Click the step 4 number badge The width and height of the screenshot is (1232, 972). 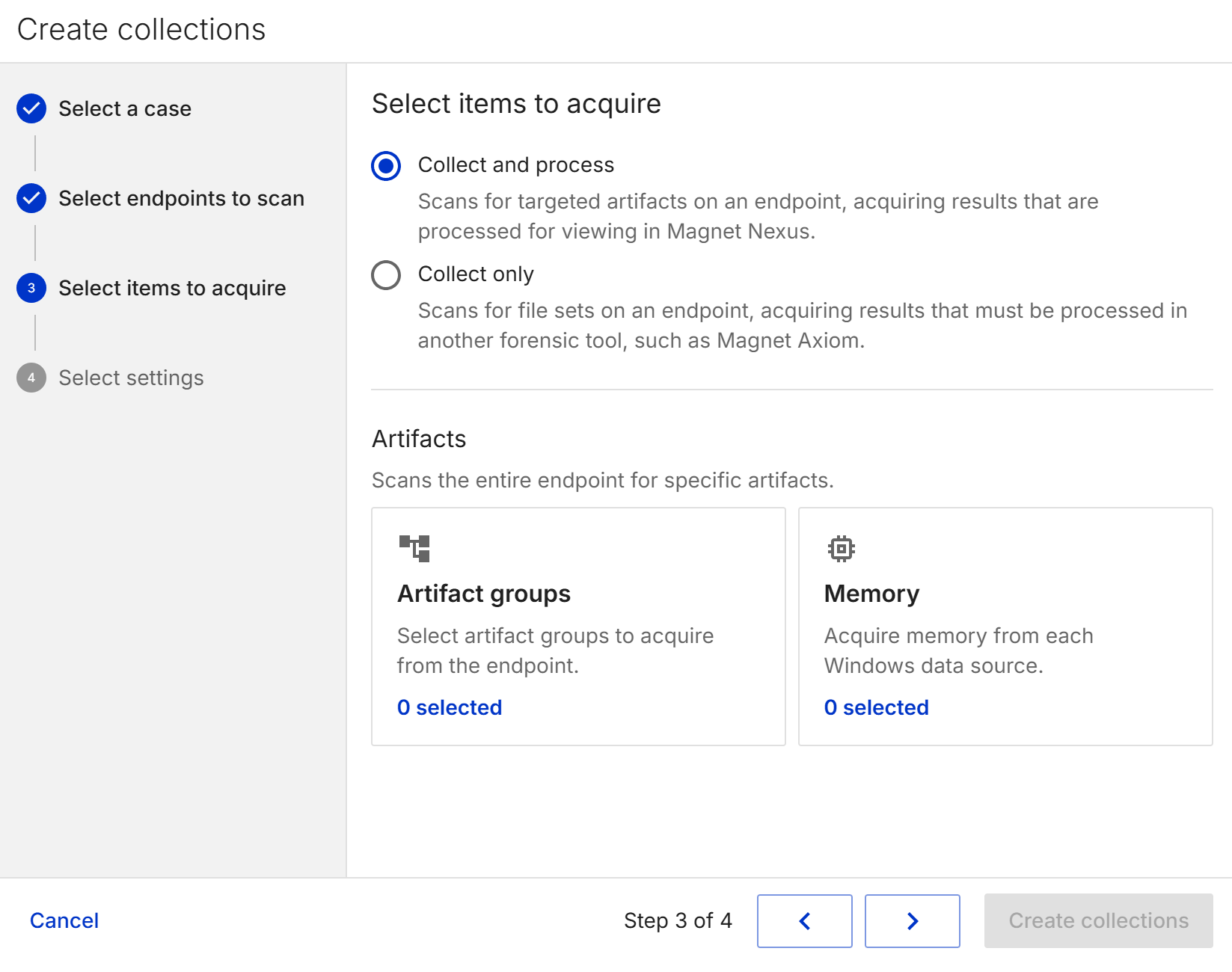point(31,378)
